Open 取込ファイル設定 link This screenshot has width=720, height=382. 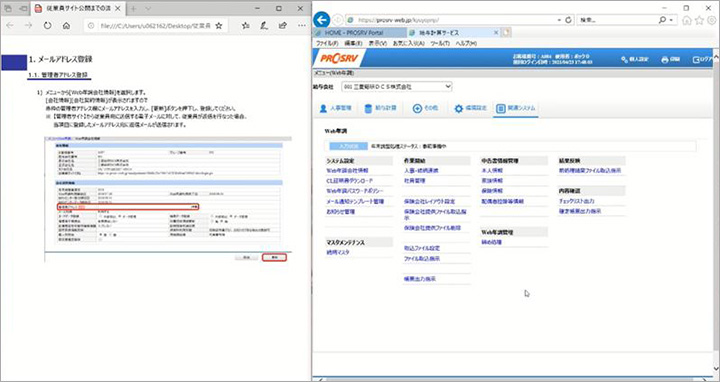coord(422,248)
